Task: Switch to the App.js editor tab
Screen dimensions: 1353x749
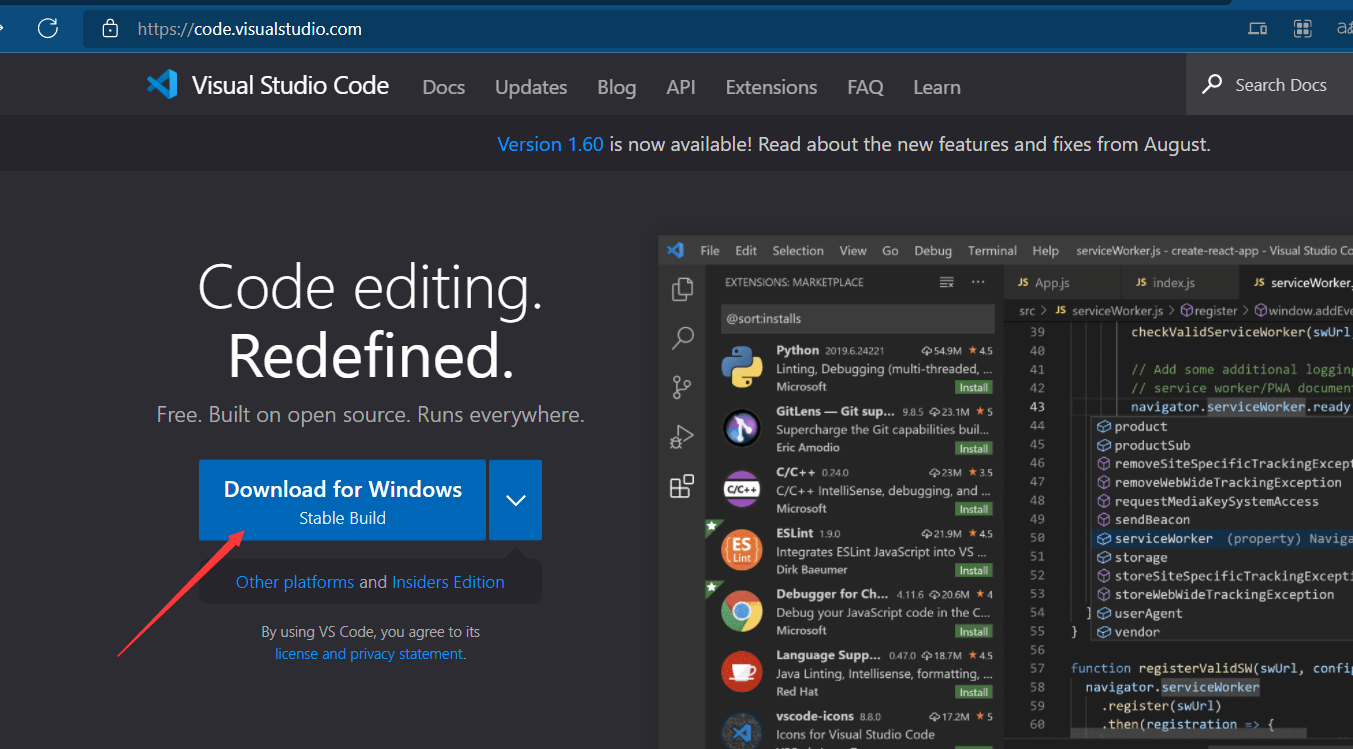Action: (x=1062, y=283)
